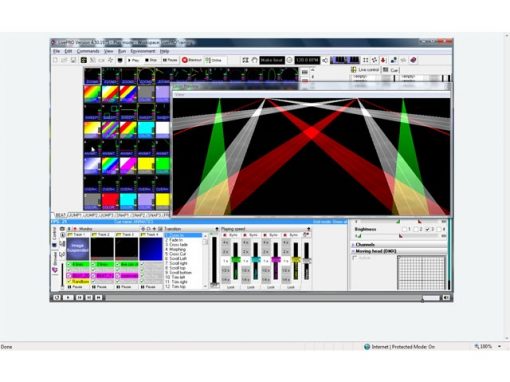Click the green playing speed slider handle
This screenshot has height=382, width=510.
click(235, 259)
